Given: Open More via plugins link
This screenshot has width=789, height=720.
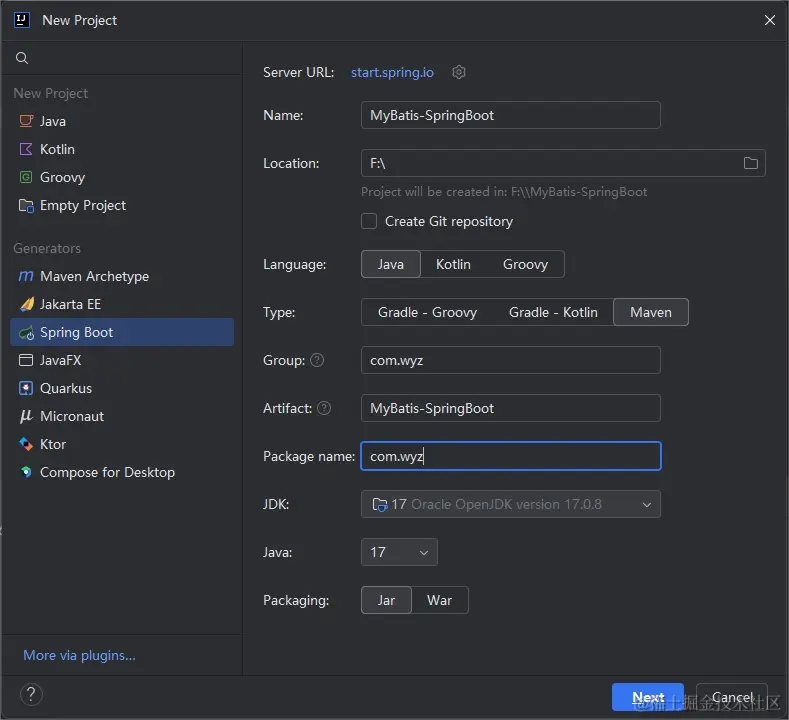Looking at the screenshot, I should coord(79,655).
